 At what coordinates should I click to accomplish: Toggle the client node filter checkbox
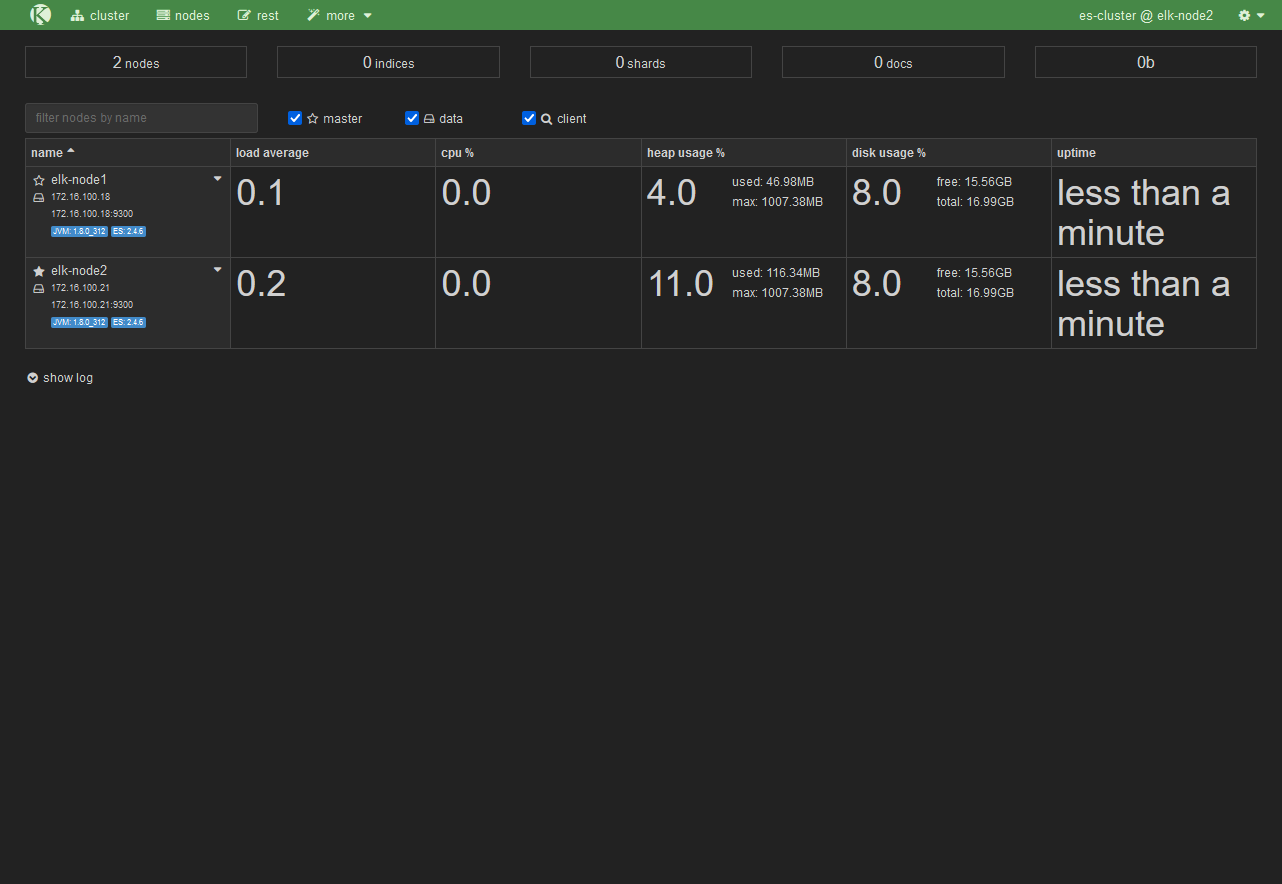529,118
